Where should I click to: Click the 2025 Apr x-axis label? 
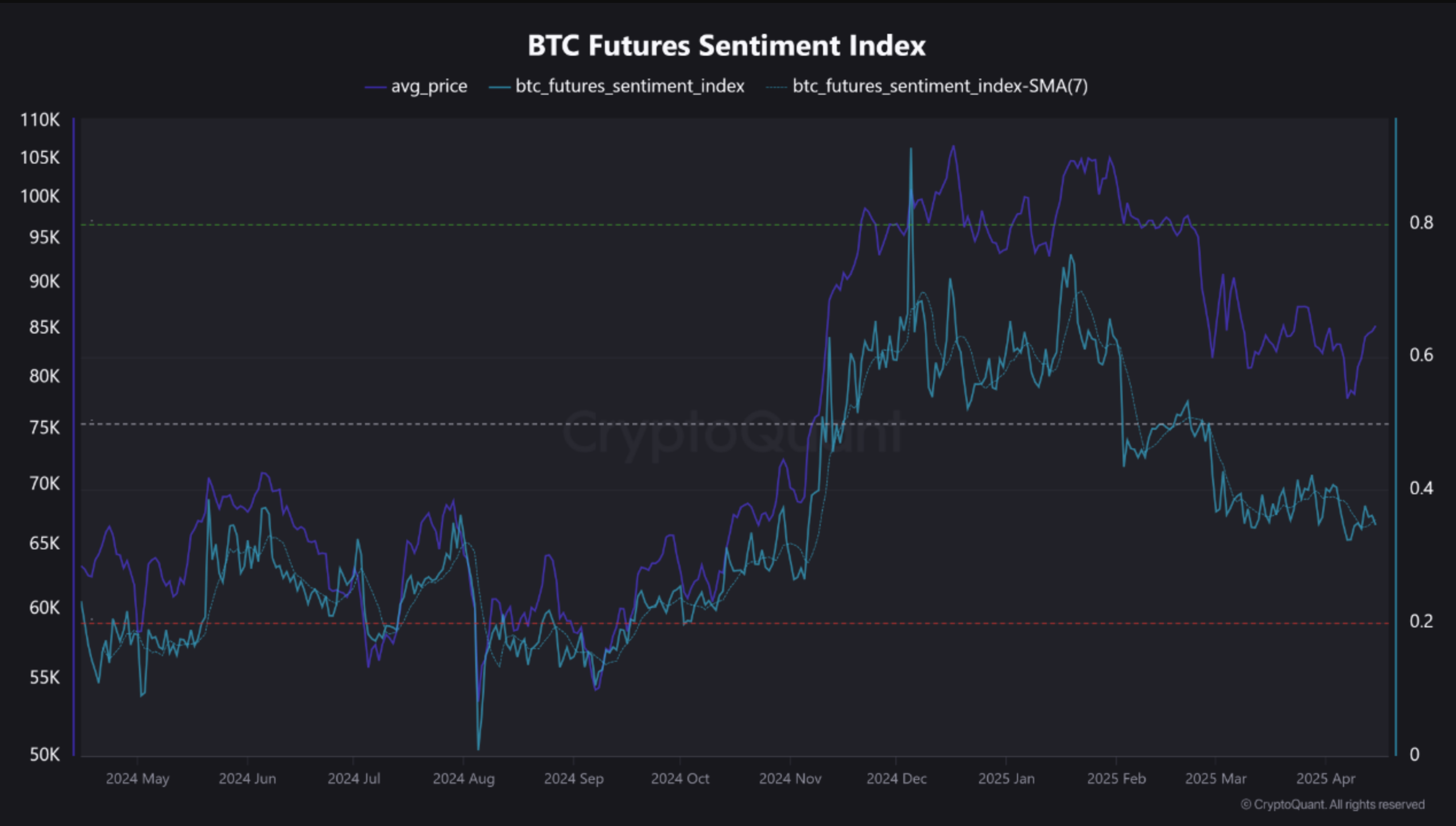pyautogui.click(x=1325, y=779)
